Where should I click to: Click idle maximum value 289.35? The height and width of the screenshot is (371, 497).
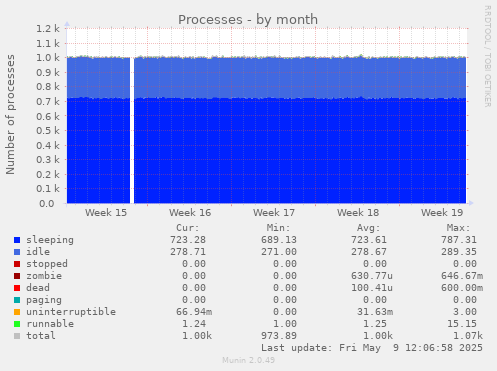click(459, 252)
